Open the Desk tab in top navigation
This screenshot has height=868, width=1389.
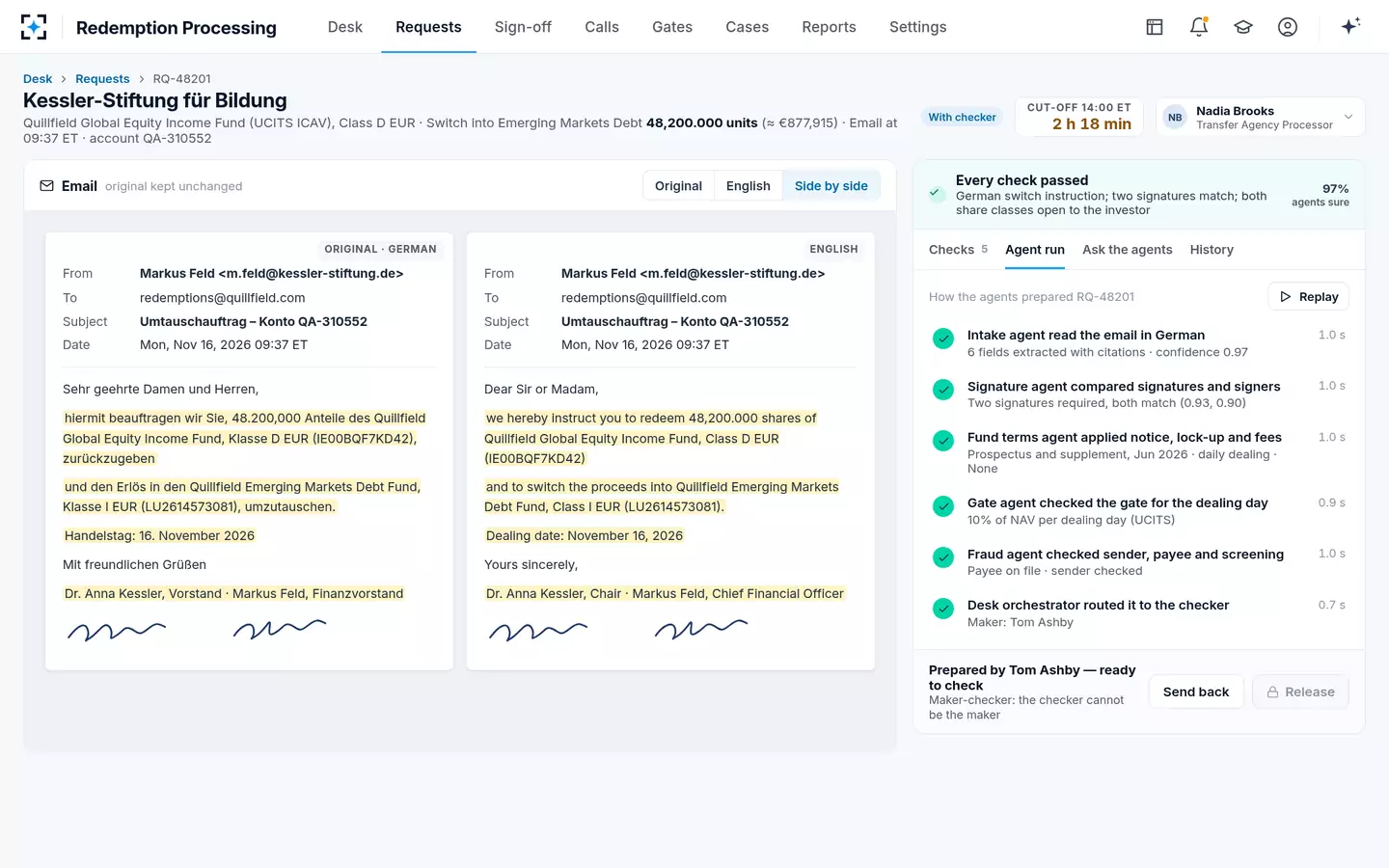[x=345, y=27]
